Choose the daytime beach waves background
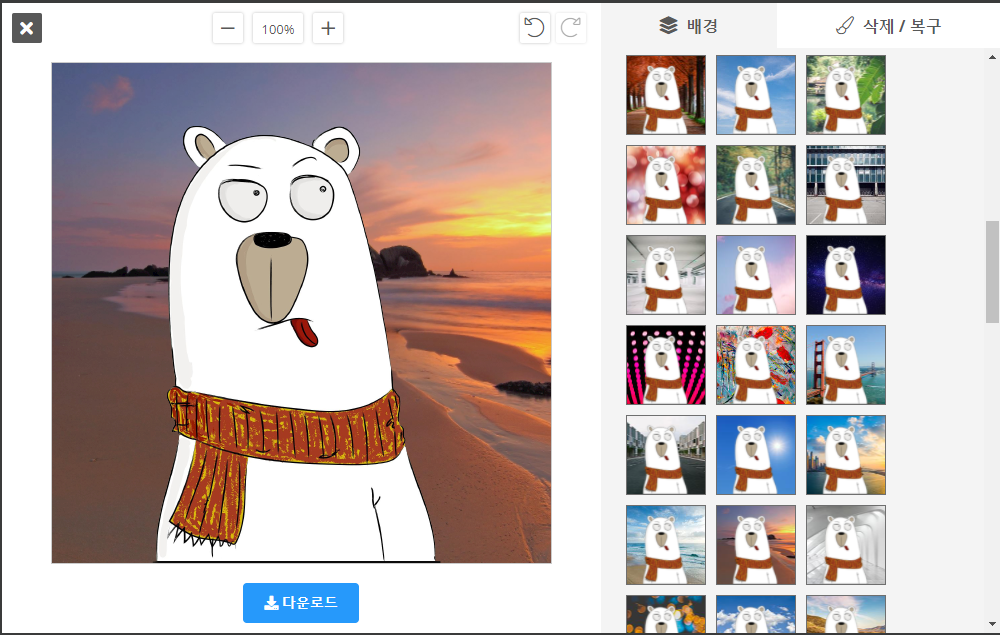Image resolution: width=1000 pixels, height=635 pixels. [x=666, y=544]
